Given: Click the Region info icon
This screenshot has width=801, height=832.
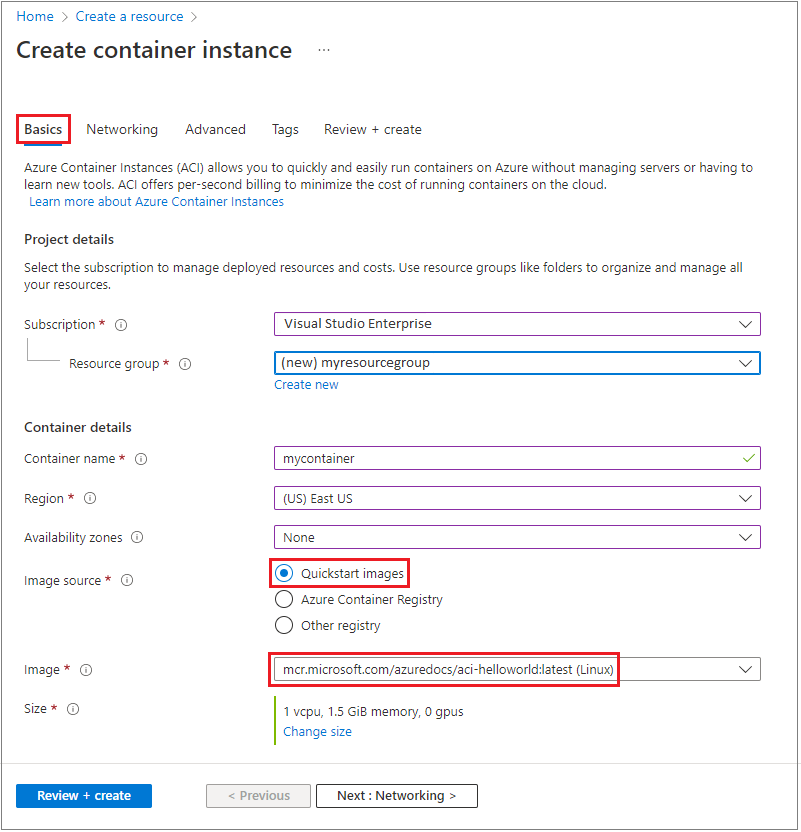Looking at the screenshot, I should (91, 498).
